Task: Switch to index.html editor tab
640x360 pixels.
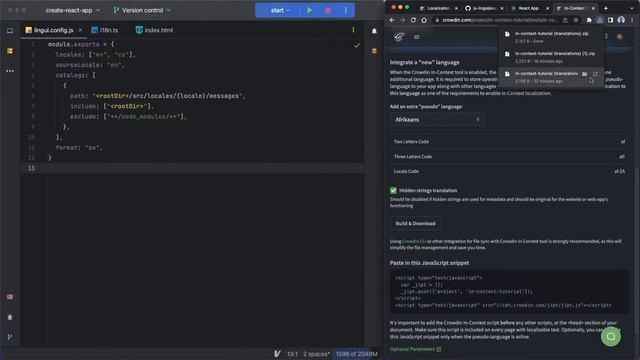Action: click(x=154, y=30)
